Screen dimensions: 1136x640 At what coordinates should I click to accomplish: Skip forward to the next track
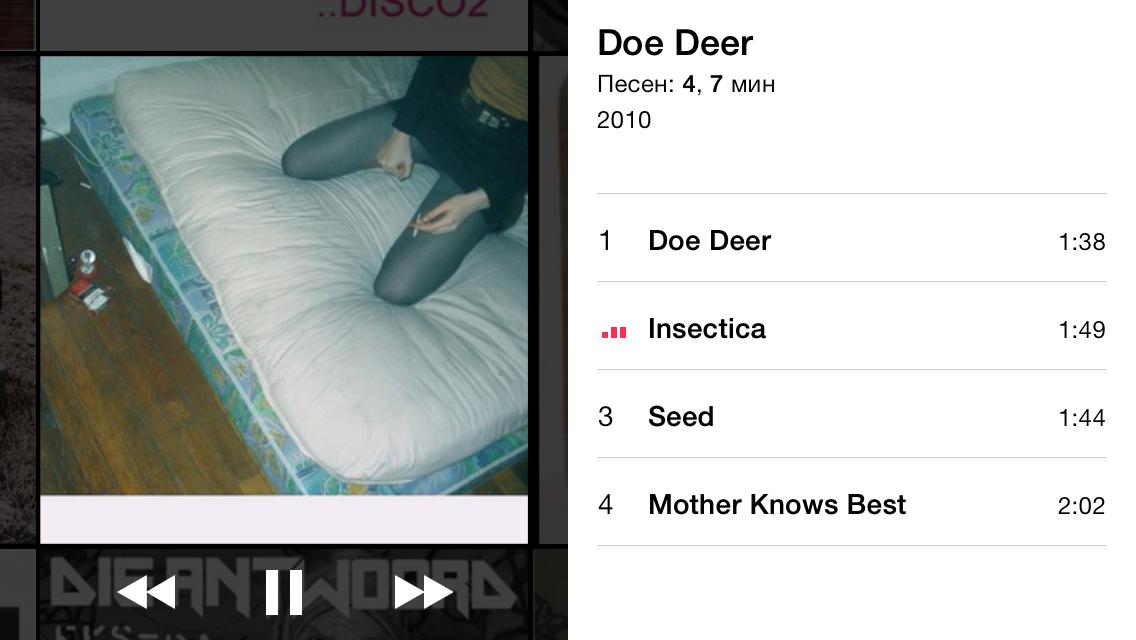pos(423,592)
